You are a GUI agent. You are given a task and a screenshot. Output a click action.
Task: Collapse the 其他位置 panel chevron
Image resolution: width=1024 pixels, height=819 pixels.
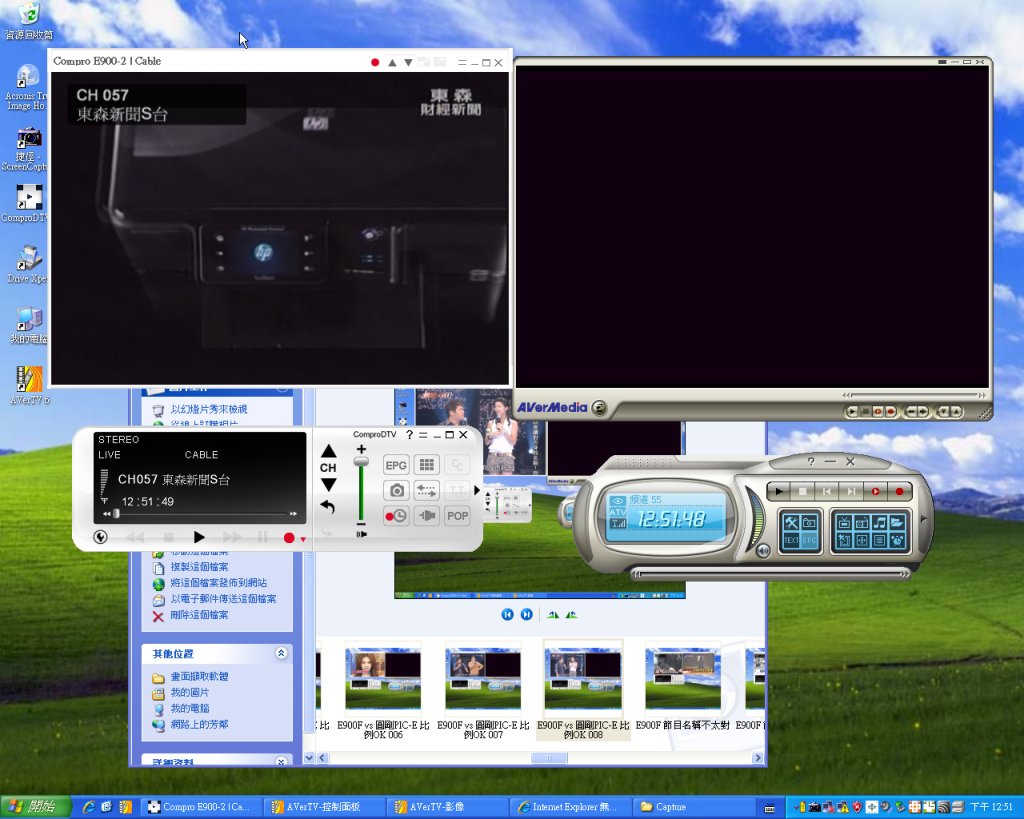[x=281, y=653]
